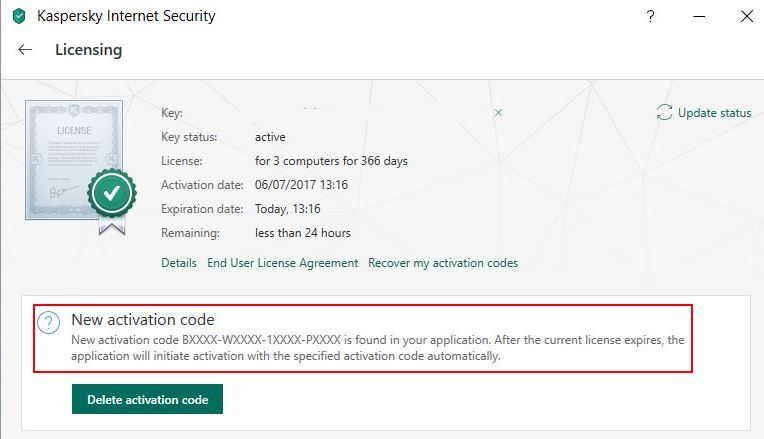Click the Update status link
764x439 pixels.
click(714, 113)
